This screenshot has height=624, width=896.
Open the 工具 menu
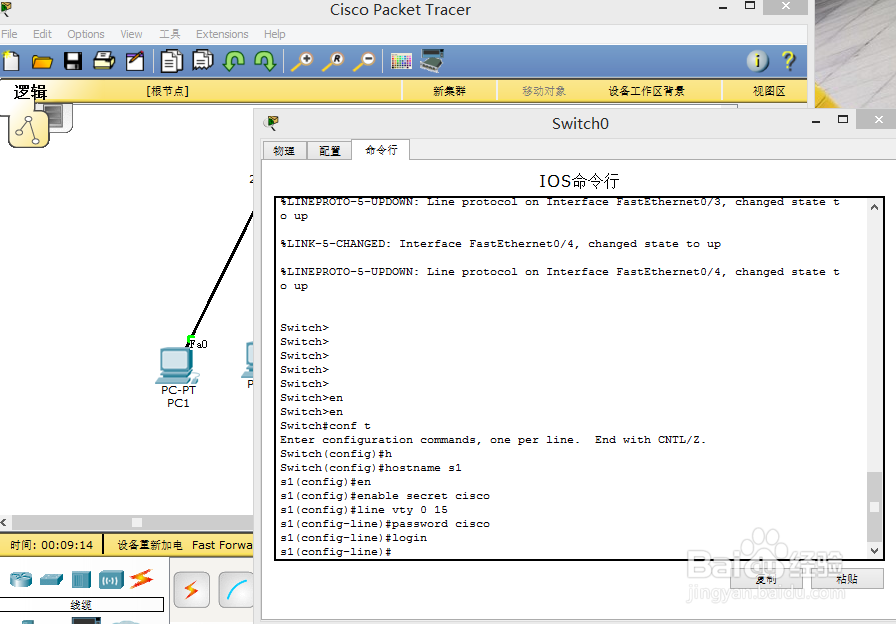(170, 34)
